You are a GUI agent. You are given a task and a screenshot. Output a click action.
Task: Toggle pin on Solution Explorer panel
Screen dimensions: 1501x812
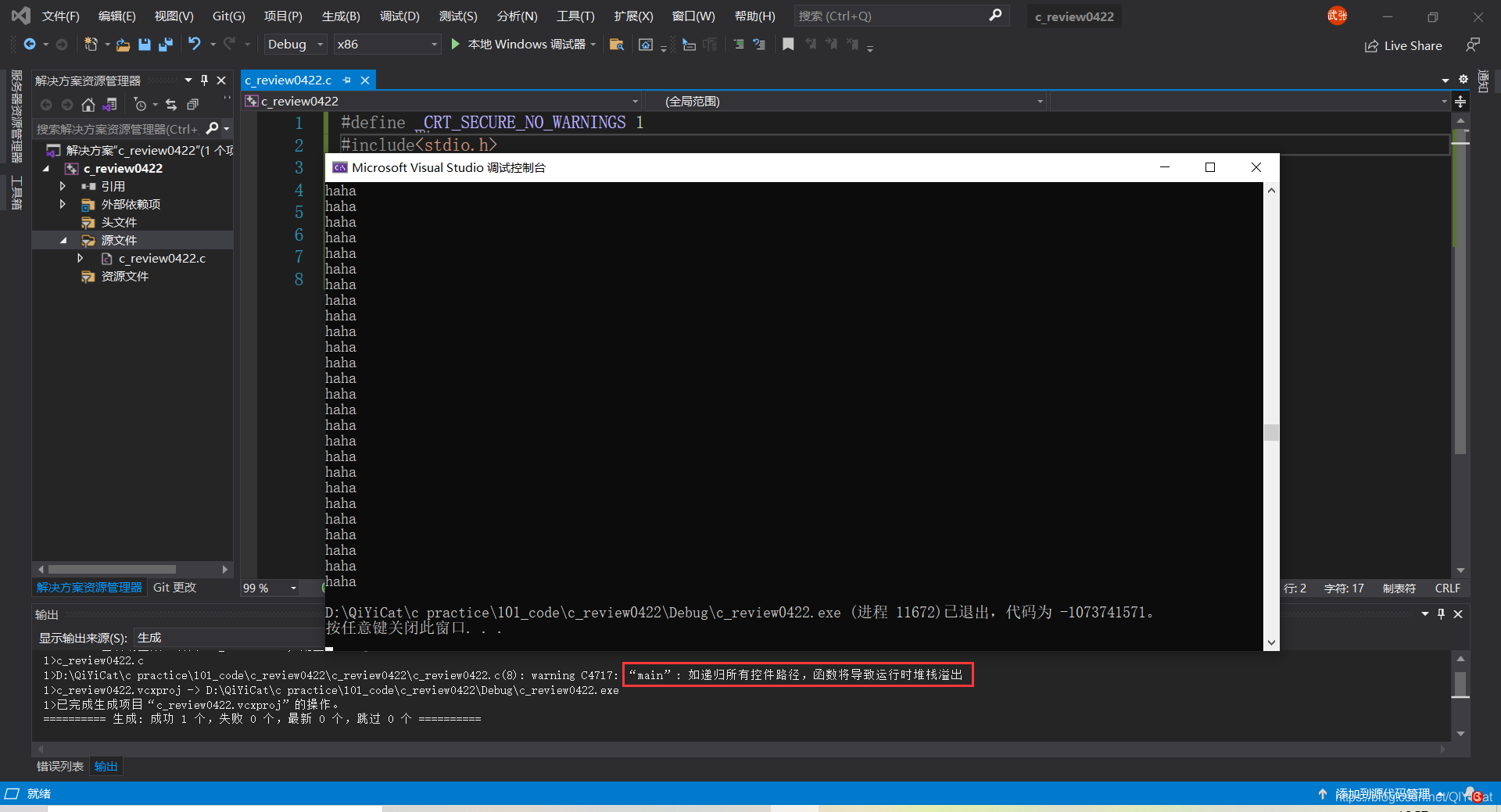[x=204, y=80]
